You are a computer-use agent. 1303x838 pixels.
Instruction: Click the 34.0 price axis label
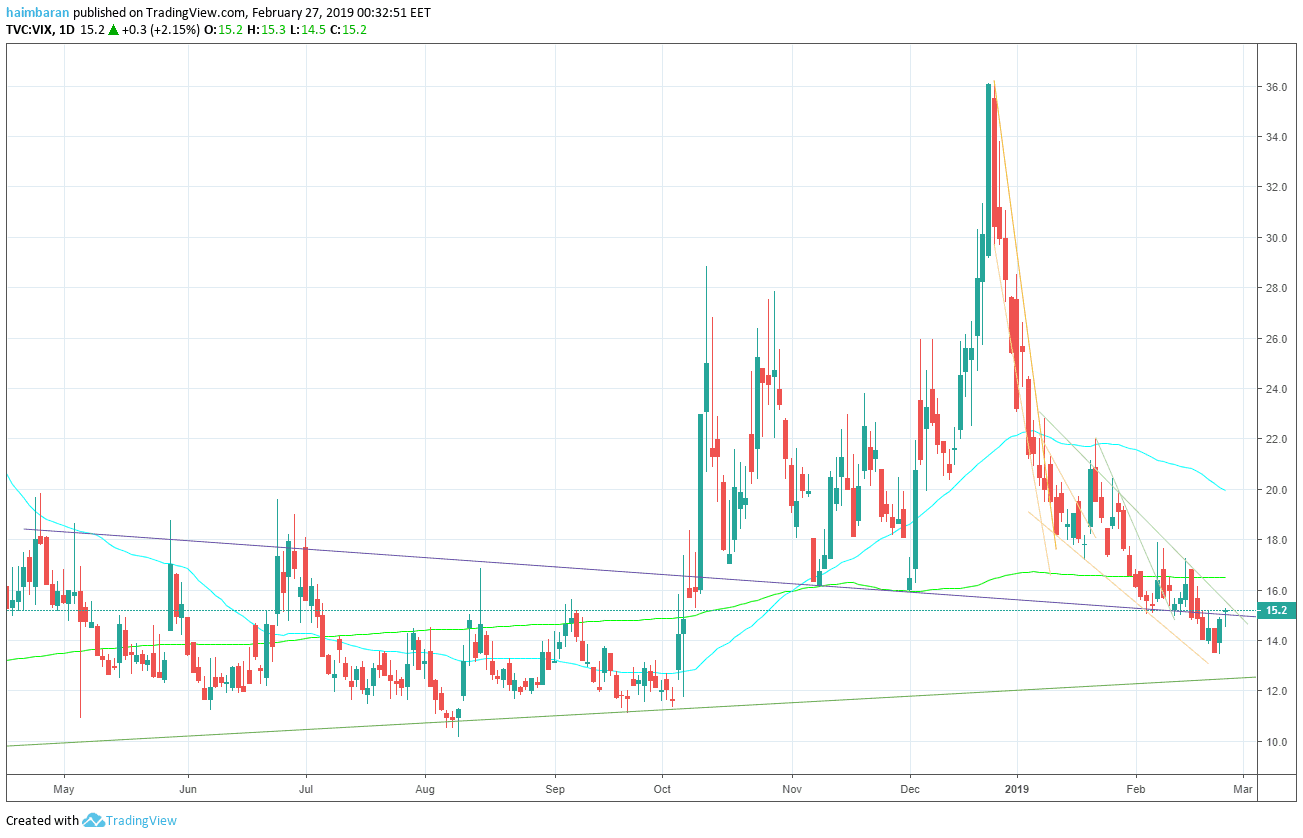point(1275,137)
